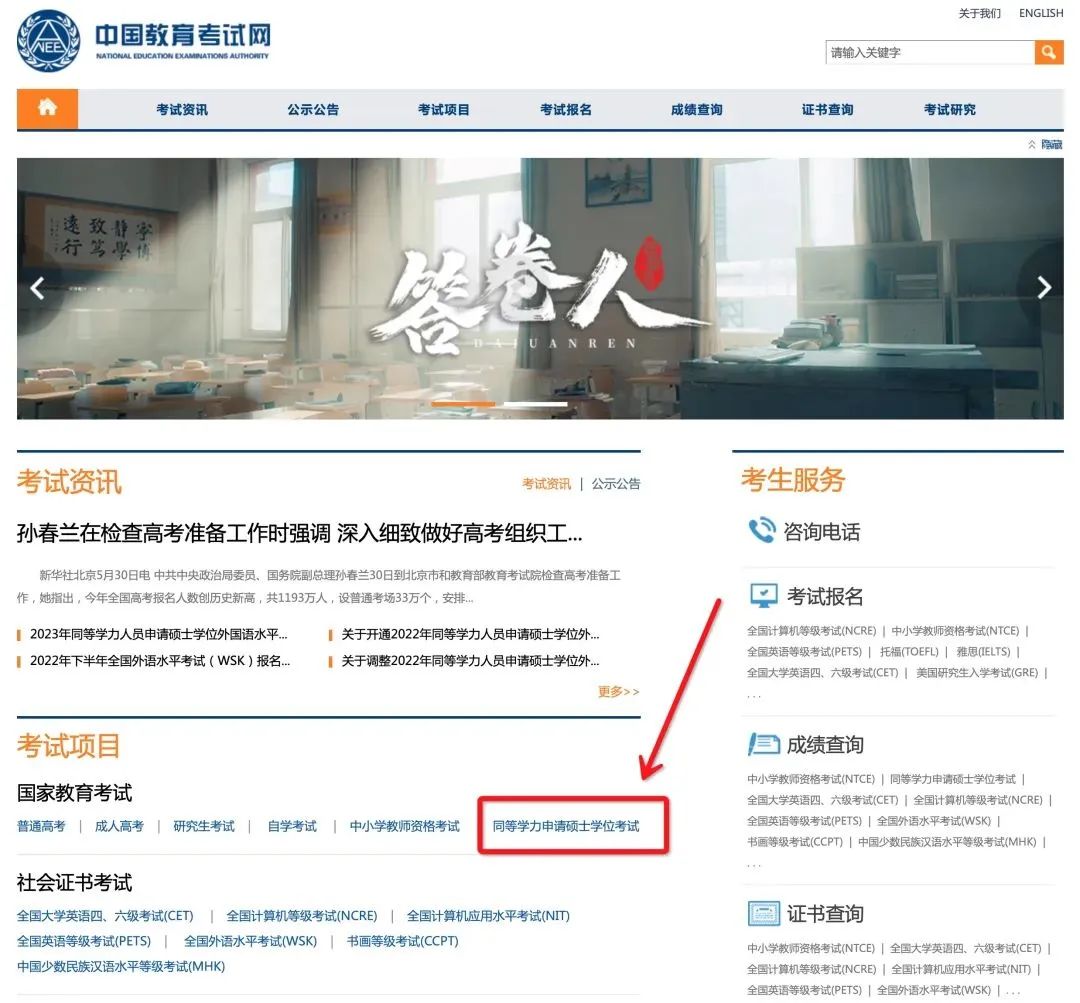Click the left carousel arrow
This screenshot has width=1080, height=1003.
point(38,288)
